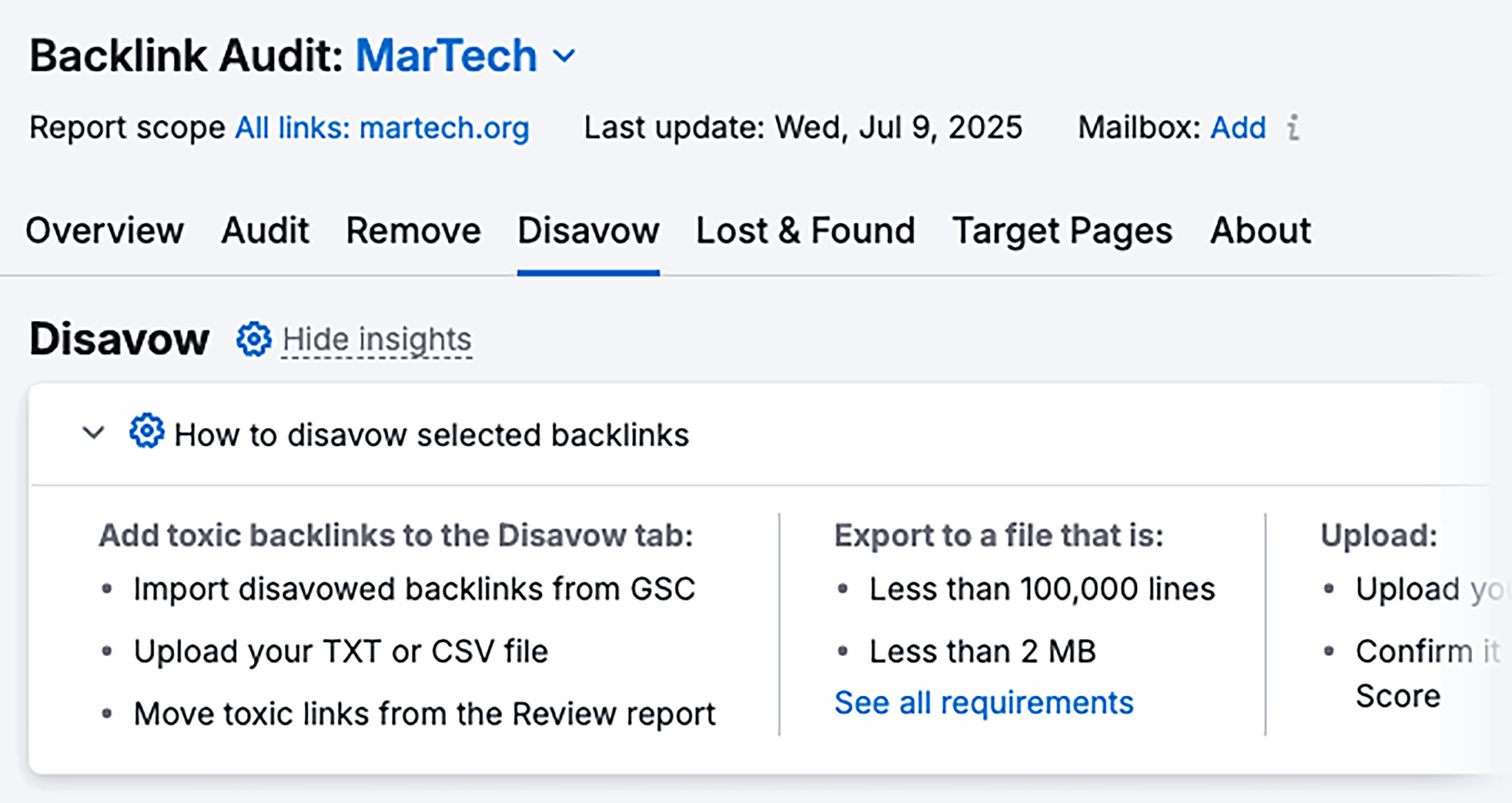This screenshot has height=803, width=1512.
Task: Click Add next to Mailbox
Action: (x=1237, y=127)
